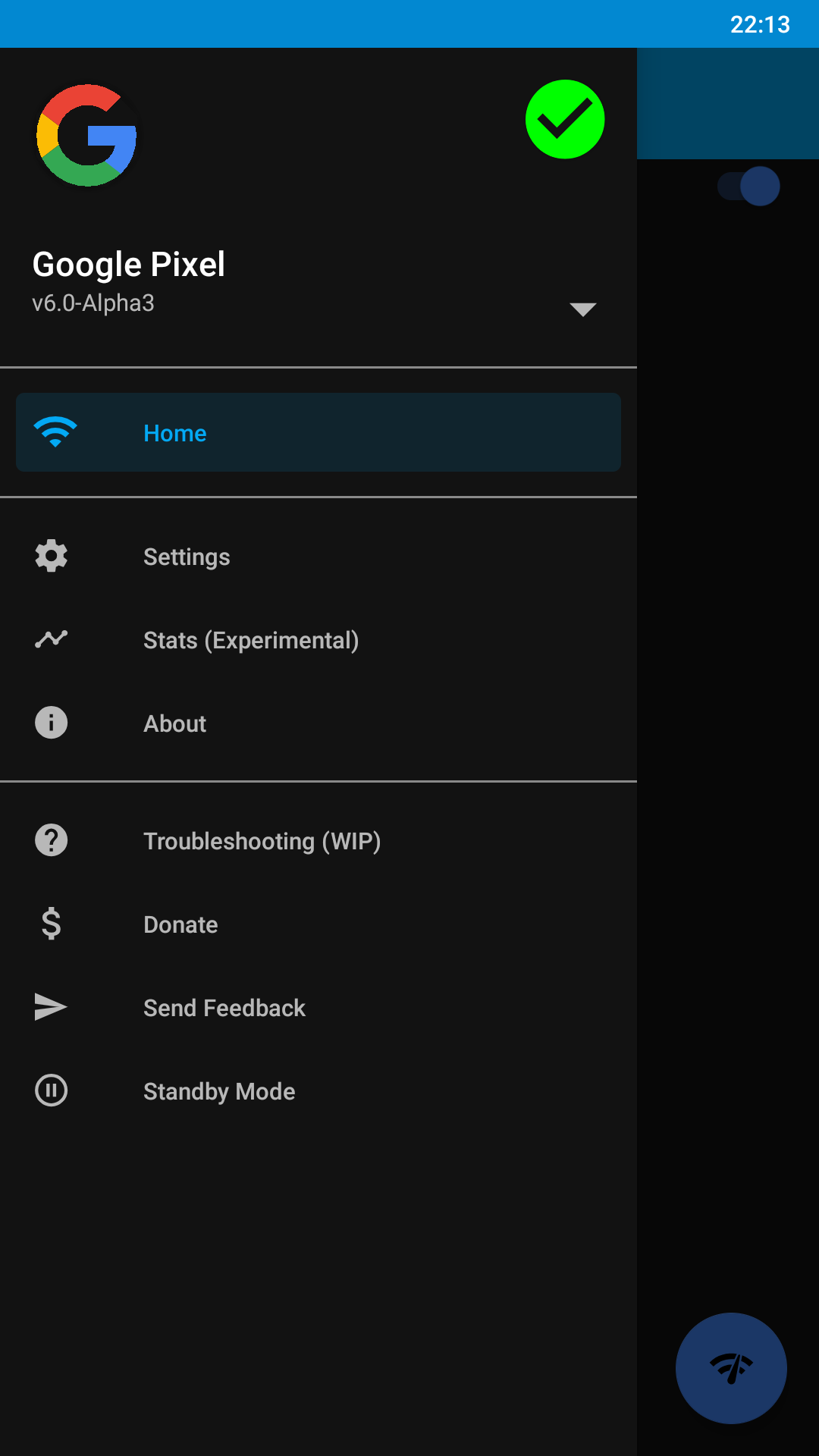Image resolution: width=819 pixels, height=1456 pixels.
Task: Toggle the switch behind the drawer
Action: (749, 187)
